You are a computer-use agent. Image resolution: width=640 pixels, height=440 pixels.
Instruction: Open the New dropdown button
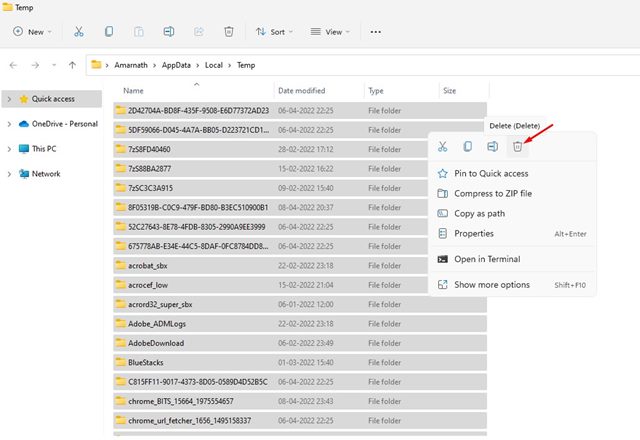click(32, 31)
